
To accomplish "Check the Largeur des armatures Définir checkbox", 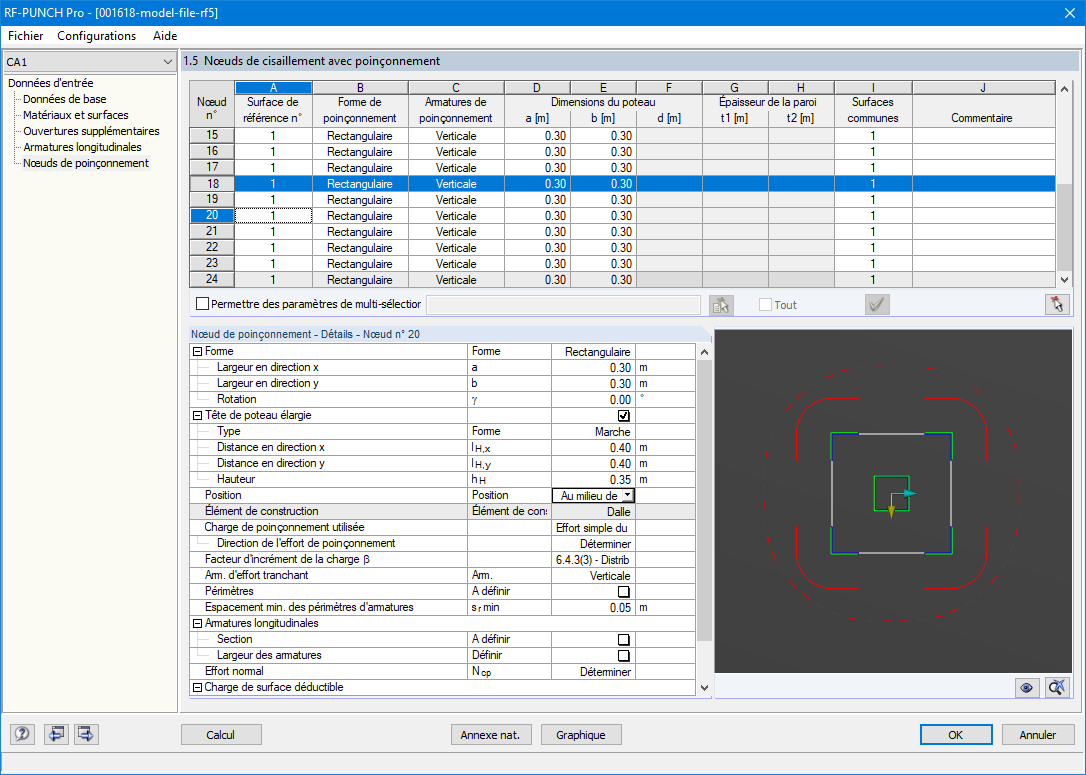I will (623, 655).
